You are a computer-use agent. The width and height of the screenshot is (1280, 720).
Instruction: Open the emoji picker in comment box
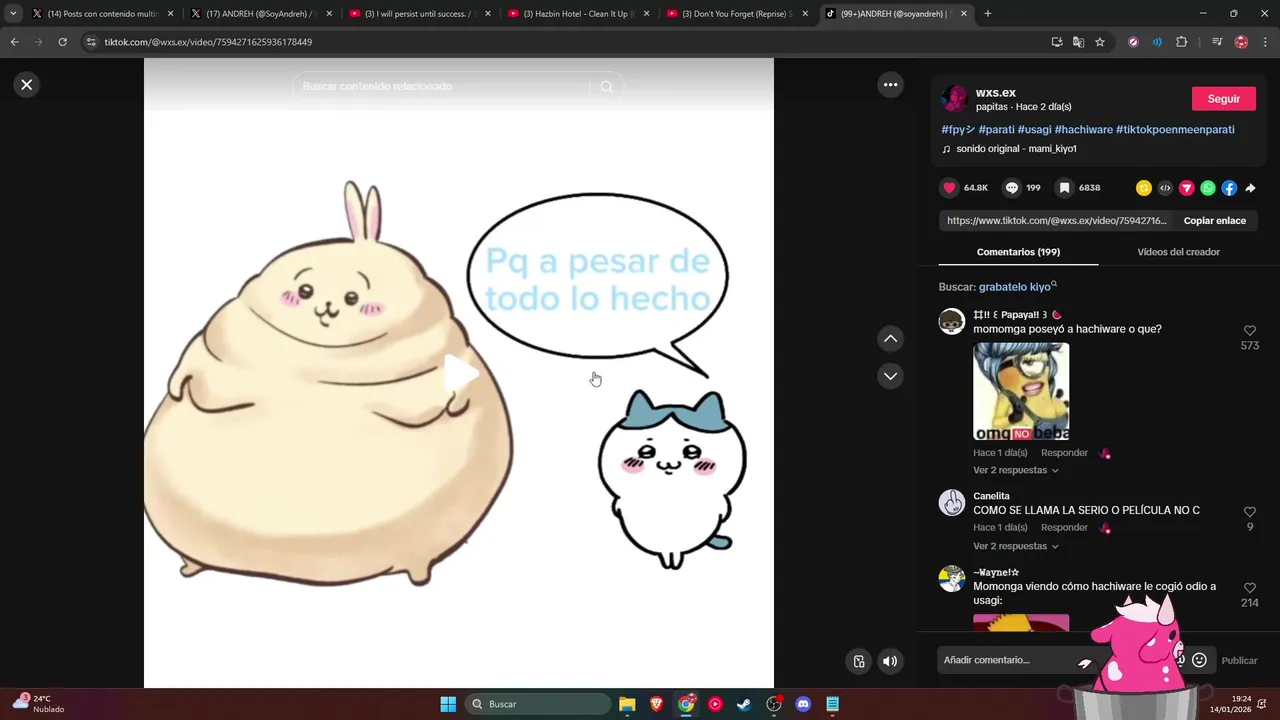1199,660
